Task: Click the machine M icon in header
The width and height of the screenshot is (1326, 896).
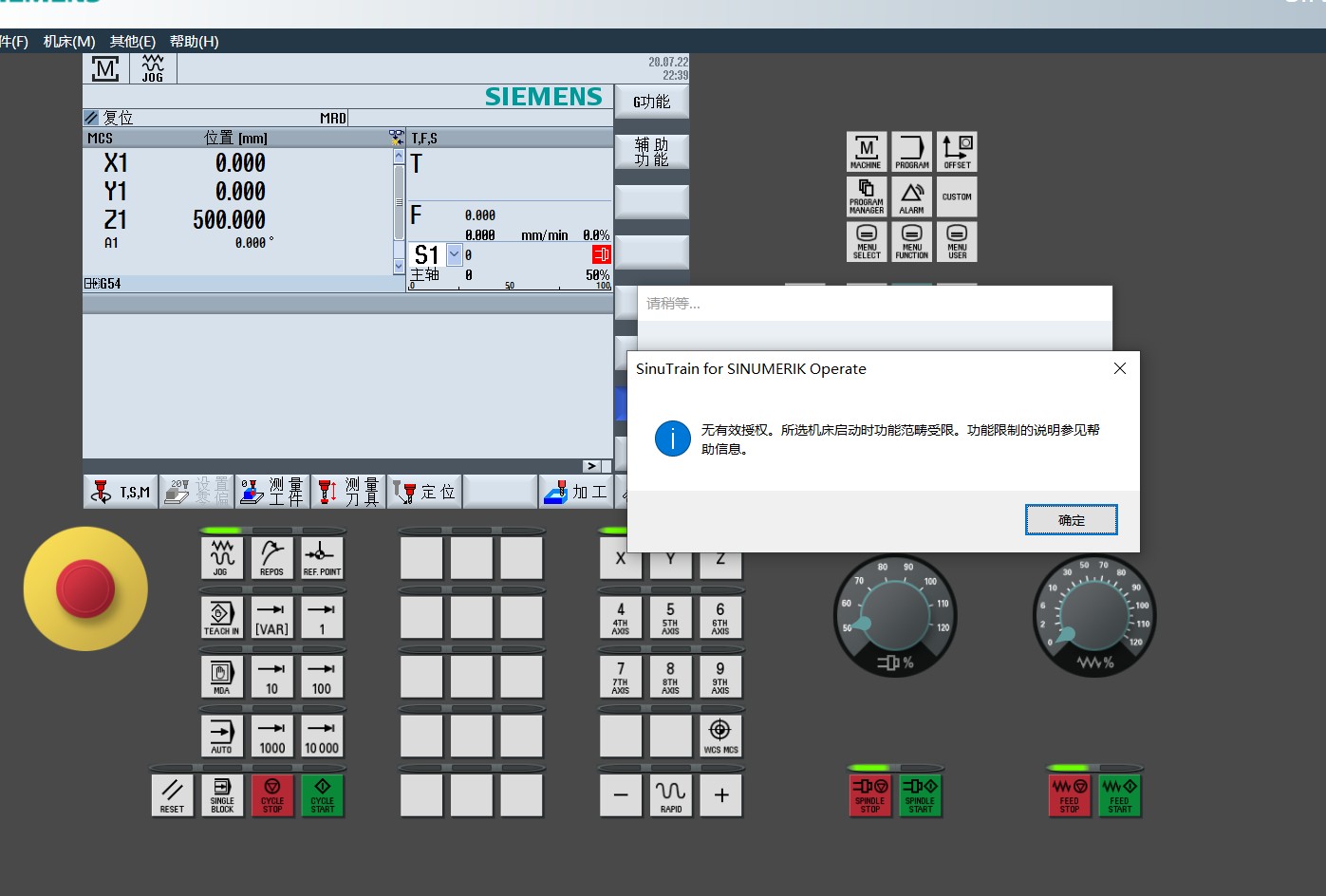Action: 105,68
